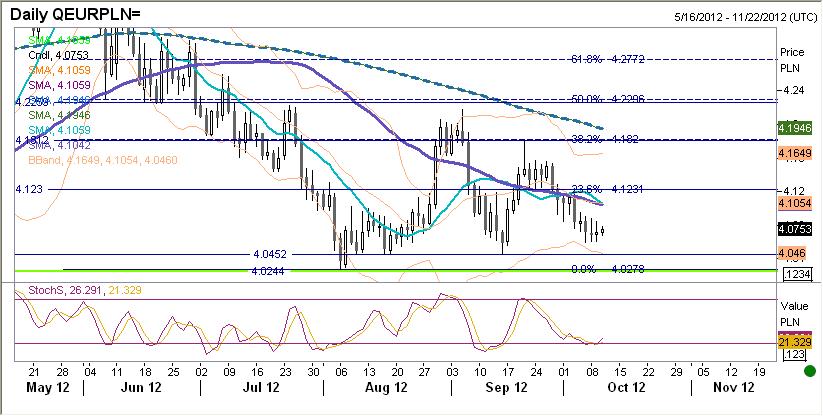The width and height of the screenshot is (823, 416).
Task: Click the Nov 12 month label
Action: click(x=734, y=388)
